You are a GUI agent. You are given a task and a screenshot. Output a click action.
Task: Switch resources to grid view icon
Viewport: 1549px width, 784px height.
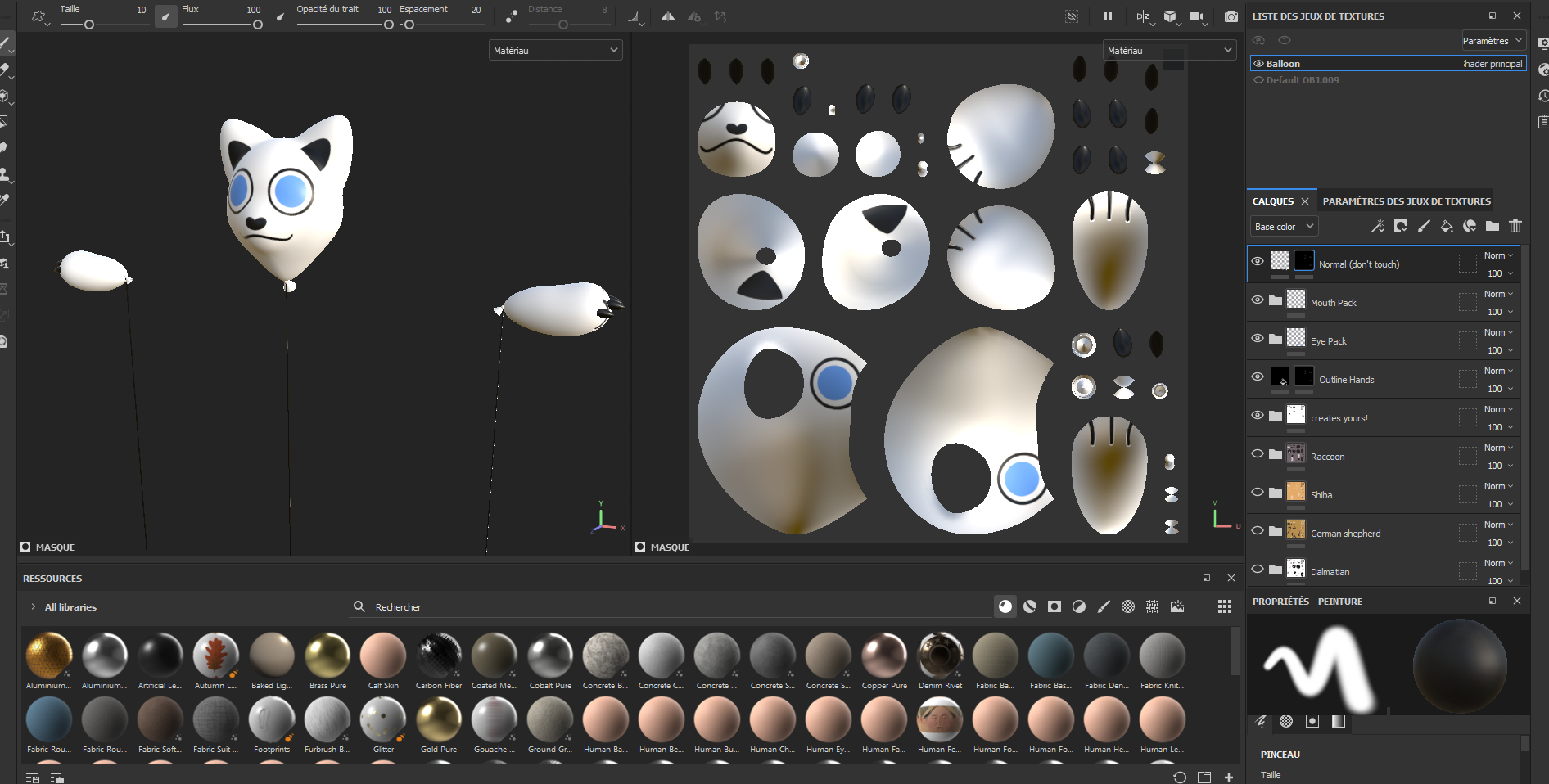tap(1225, 606)
